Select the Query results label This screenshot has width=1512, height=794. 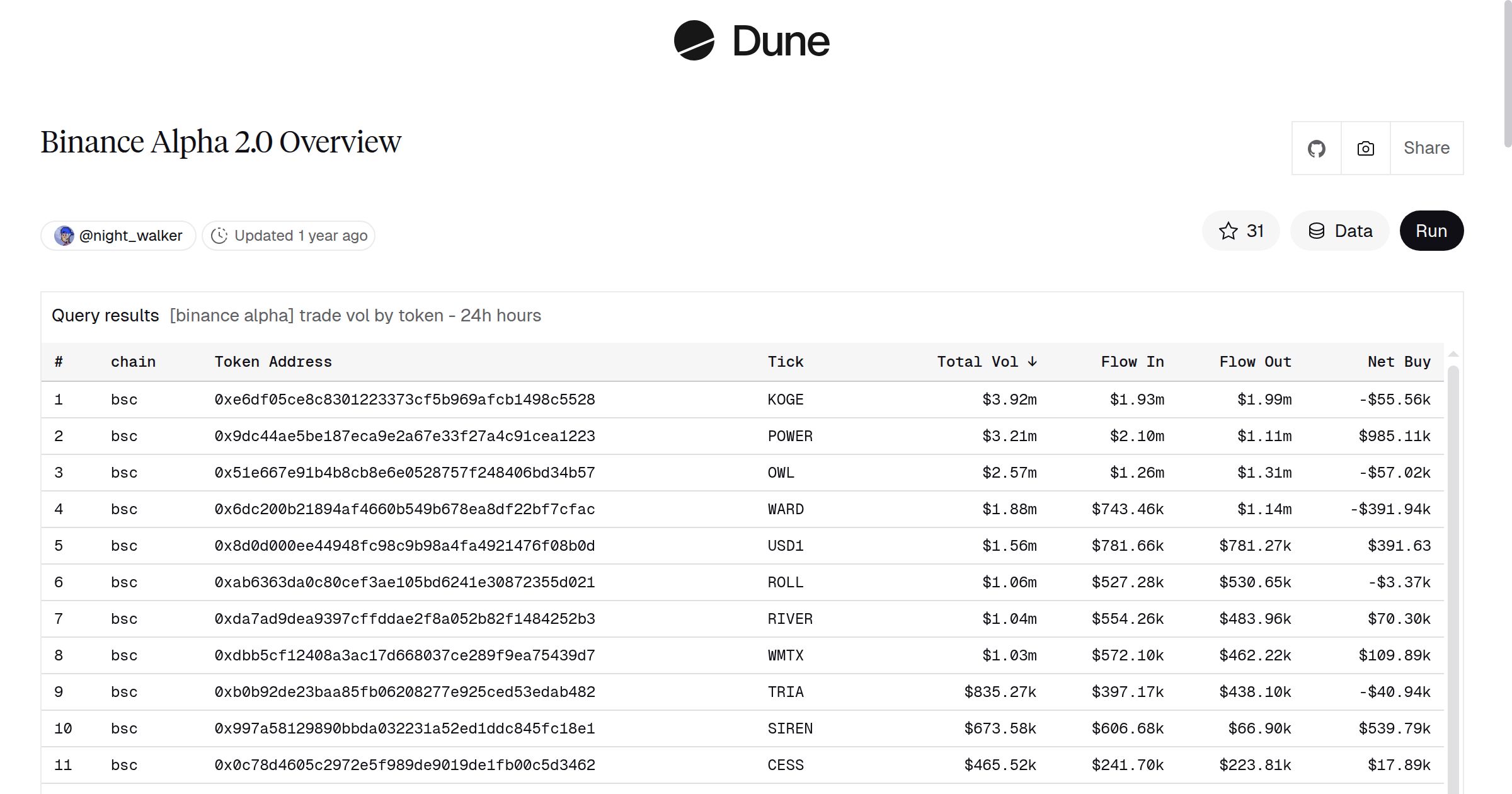pyautogui.click(x=105, y=315)
